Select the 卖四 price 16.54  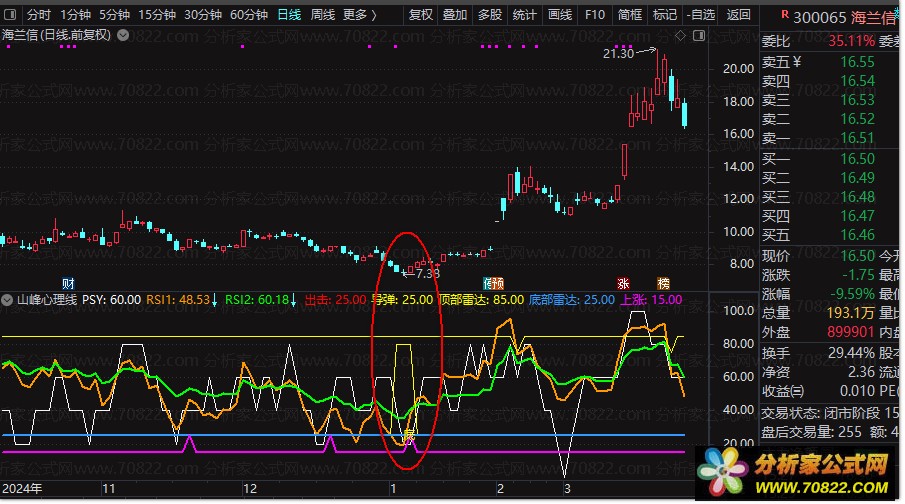tap(857, 81)
